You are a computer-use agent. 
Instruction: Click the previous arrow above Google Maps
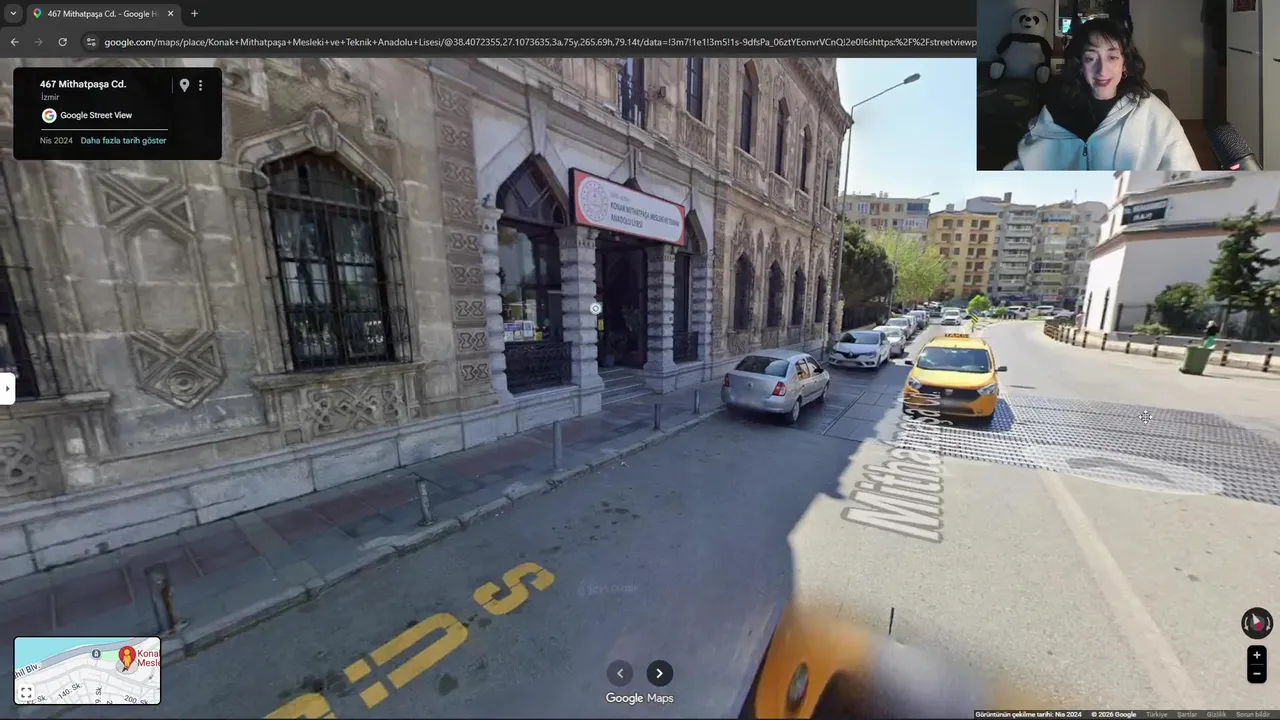620,673
